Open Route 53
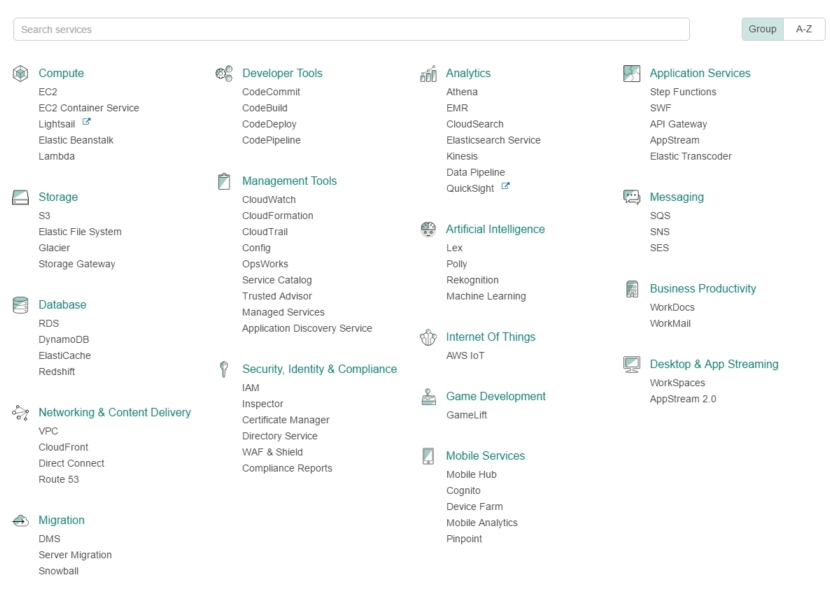Screen dimensions: 830x599 (59, 479)
